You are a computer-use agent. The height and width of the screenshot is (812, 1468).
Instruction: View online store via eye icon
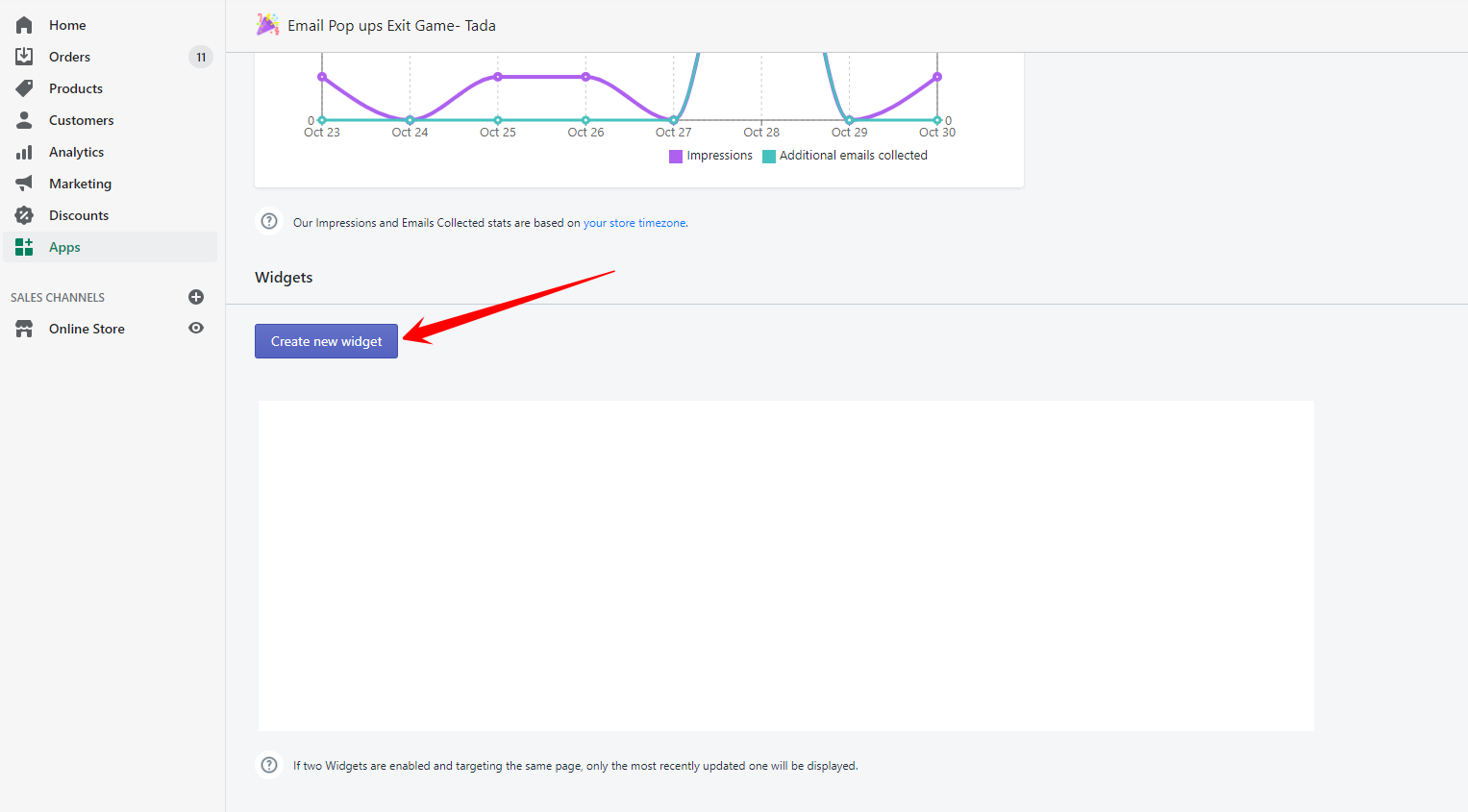[x=196, y=328]
